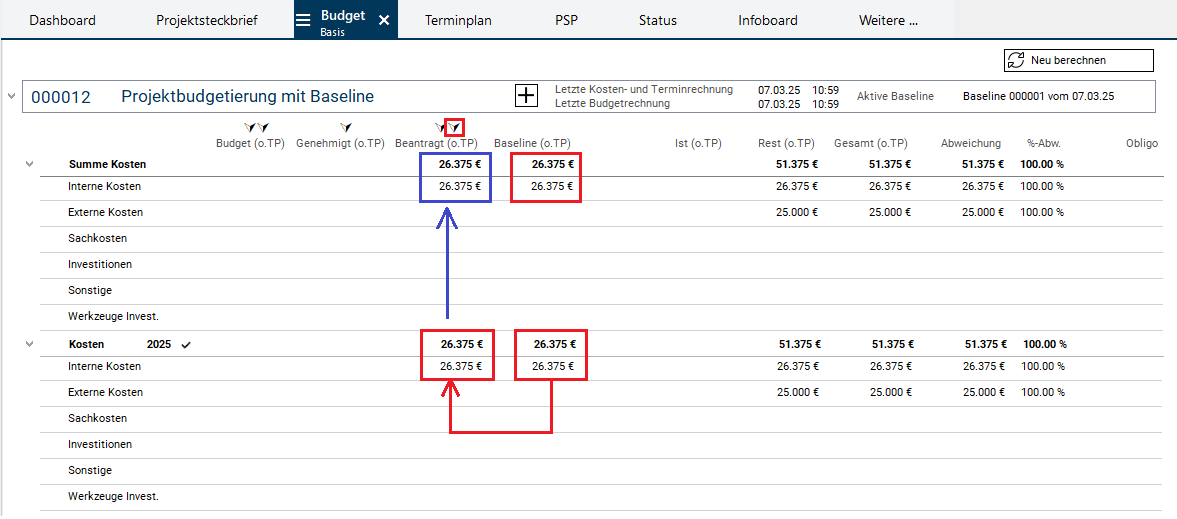Image resolution: width=1177 pixels, height=519 pixels.
Task: Switch to the Terminplan tab
Action: pyautogui.click(x=458, y=20)
